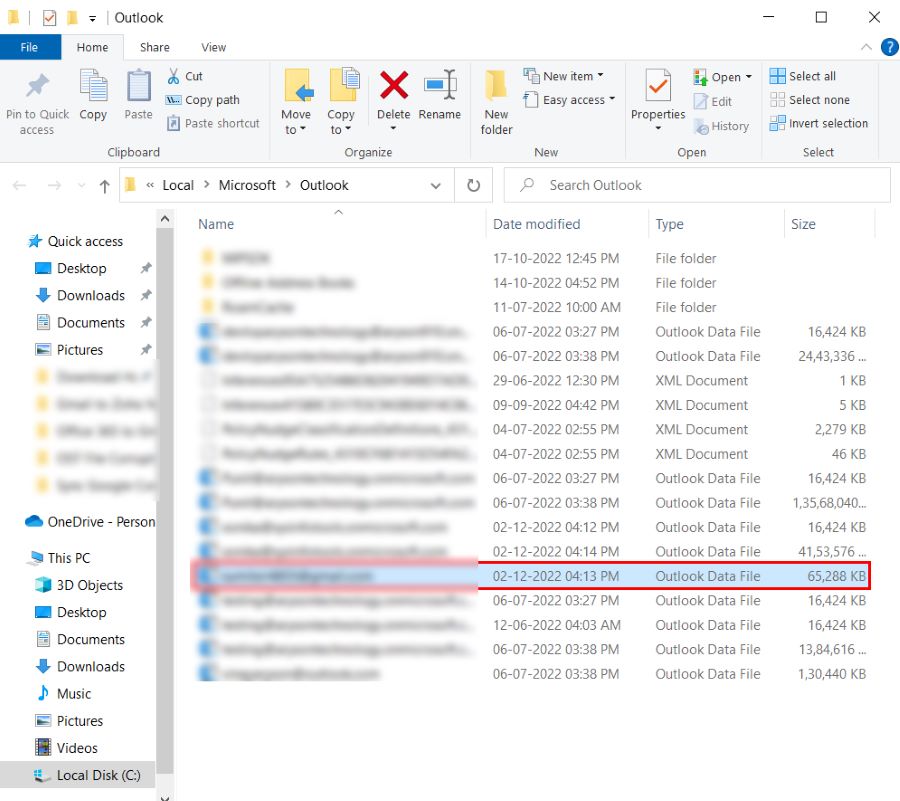Click the Help question mark icon
900x801 pixels.
(x=889, y=47)
